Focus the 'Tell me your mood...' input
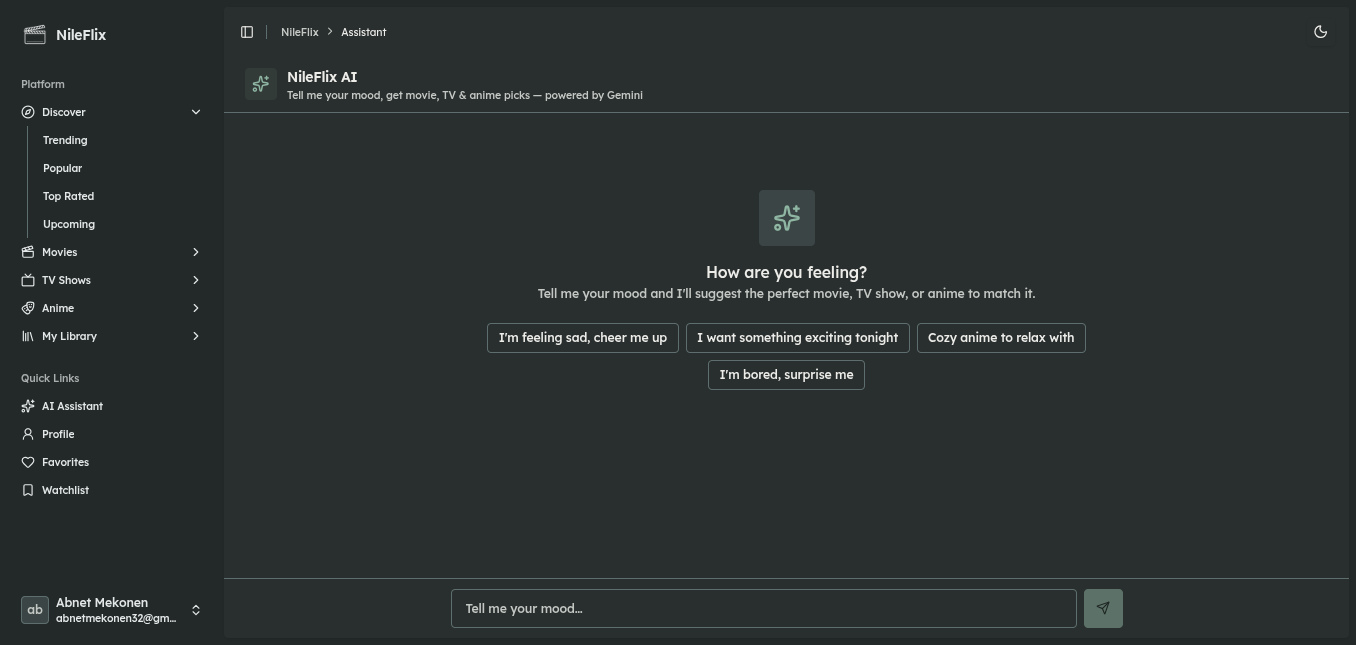Viewport: 1356px width, 645px height. click(x=764, y=609)
